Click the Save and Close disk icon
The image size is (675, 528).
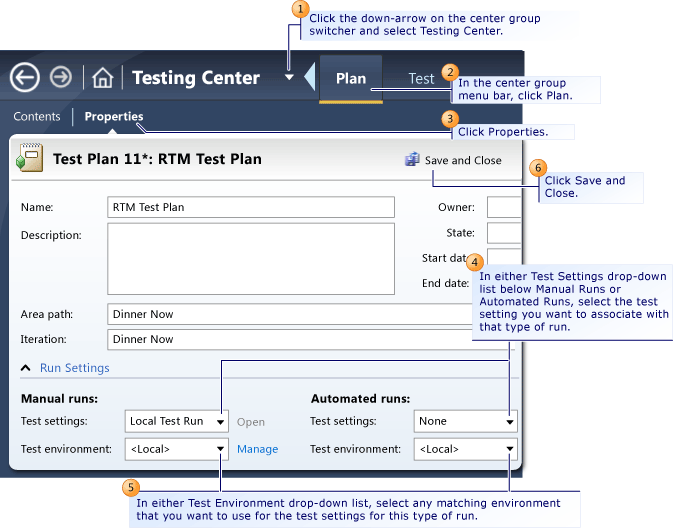click(412, 159)
